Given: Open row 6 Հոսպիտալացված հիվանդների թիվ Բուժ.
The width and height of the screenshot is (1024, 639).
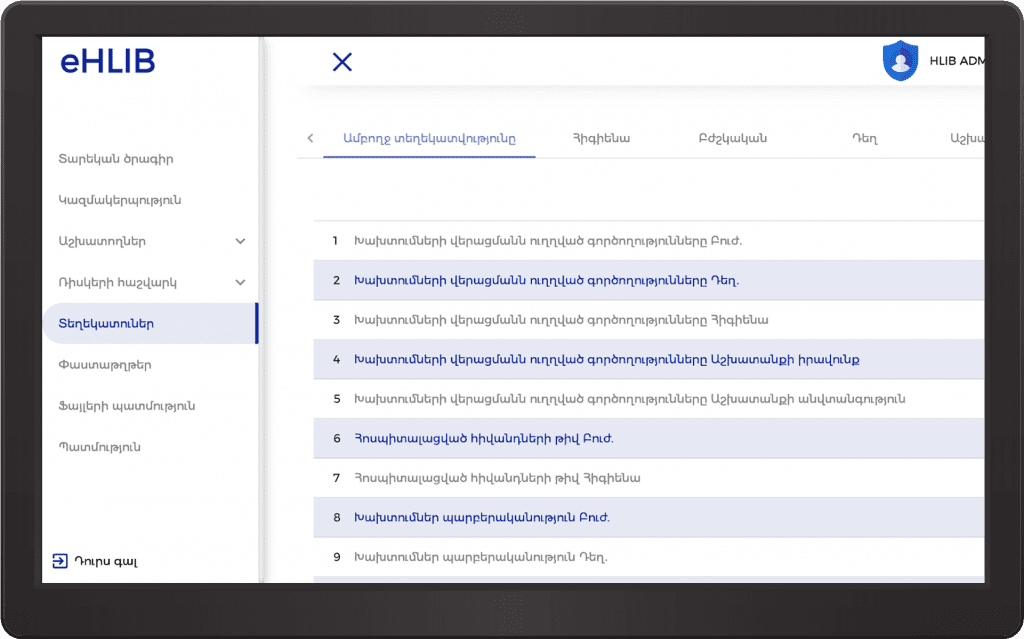Looking at the screenshot, I should pyautogui.click(x=483, y=438).
